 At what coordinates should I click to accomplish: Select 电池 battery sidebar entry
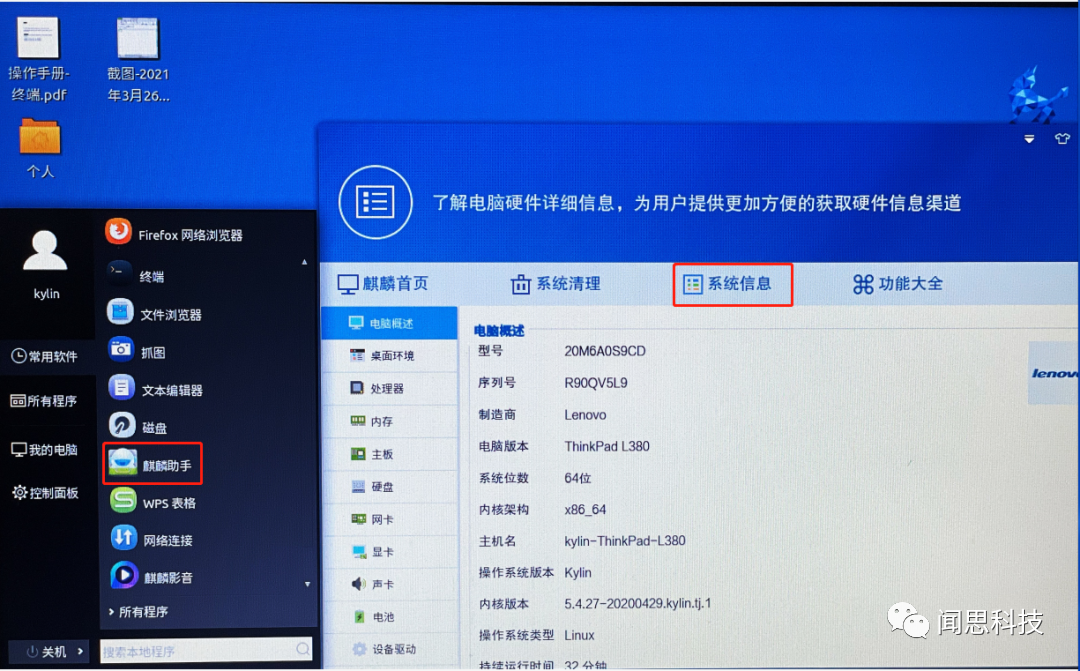point(389,617)
